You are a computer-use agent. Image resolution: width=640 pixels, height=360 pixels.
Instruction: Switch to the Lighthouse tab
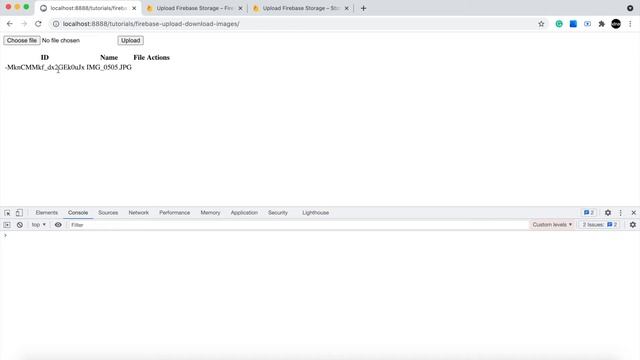(316, 213)
